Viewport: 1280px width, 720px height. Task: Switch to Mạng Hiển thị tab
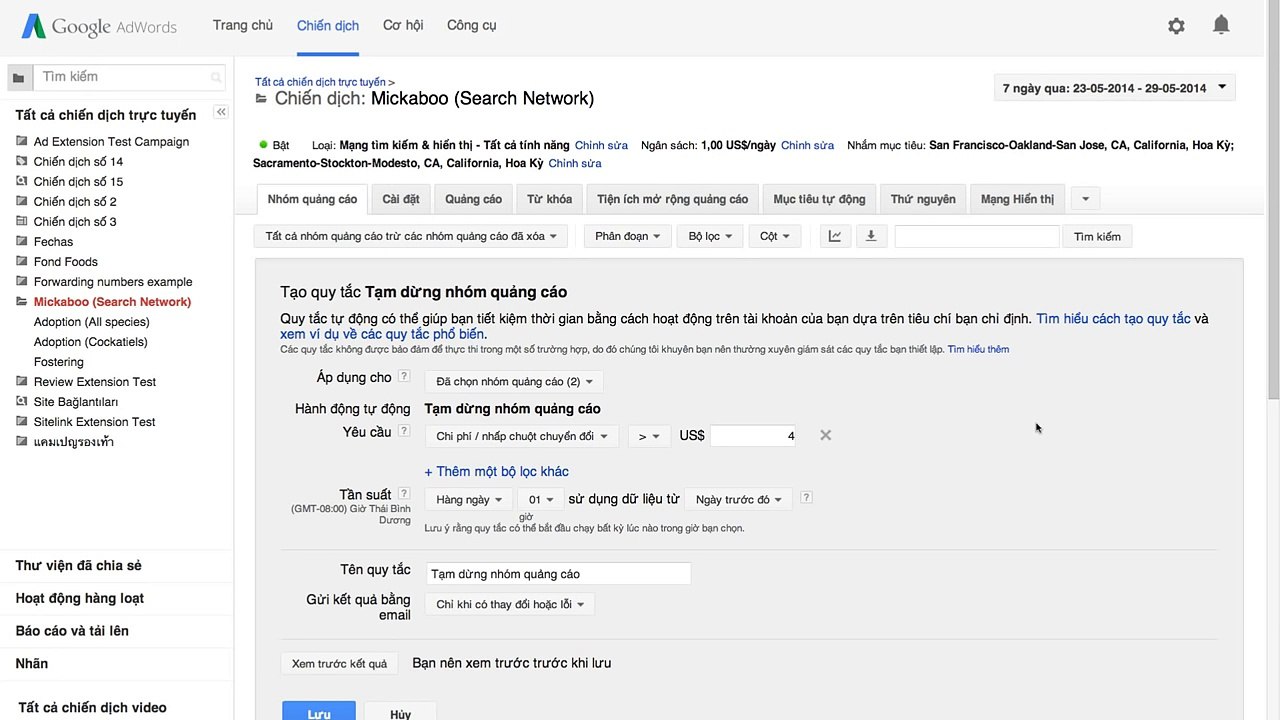pyautogui.click(x=1017, y=199)
